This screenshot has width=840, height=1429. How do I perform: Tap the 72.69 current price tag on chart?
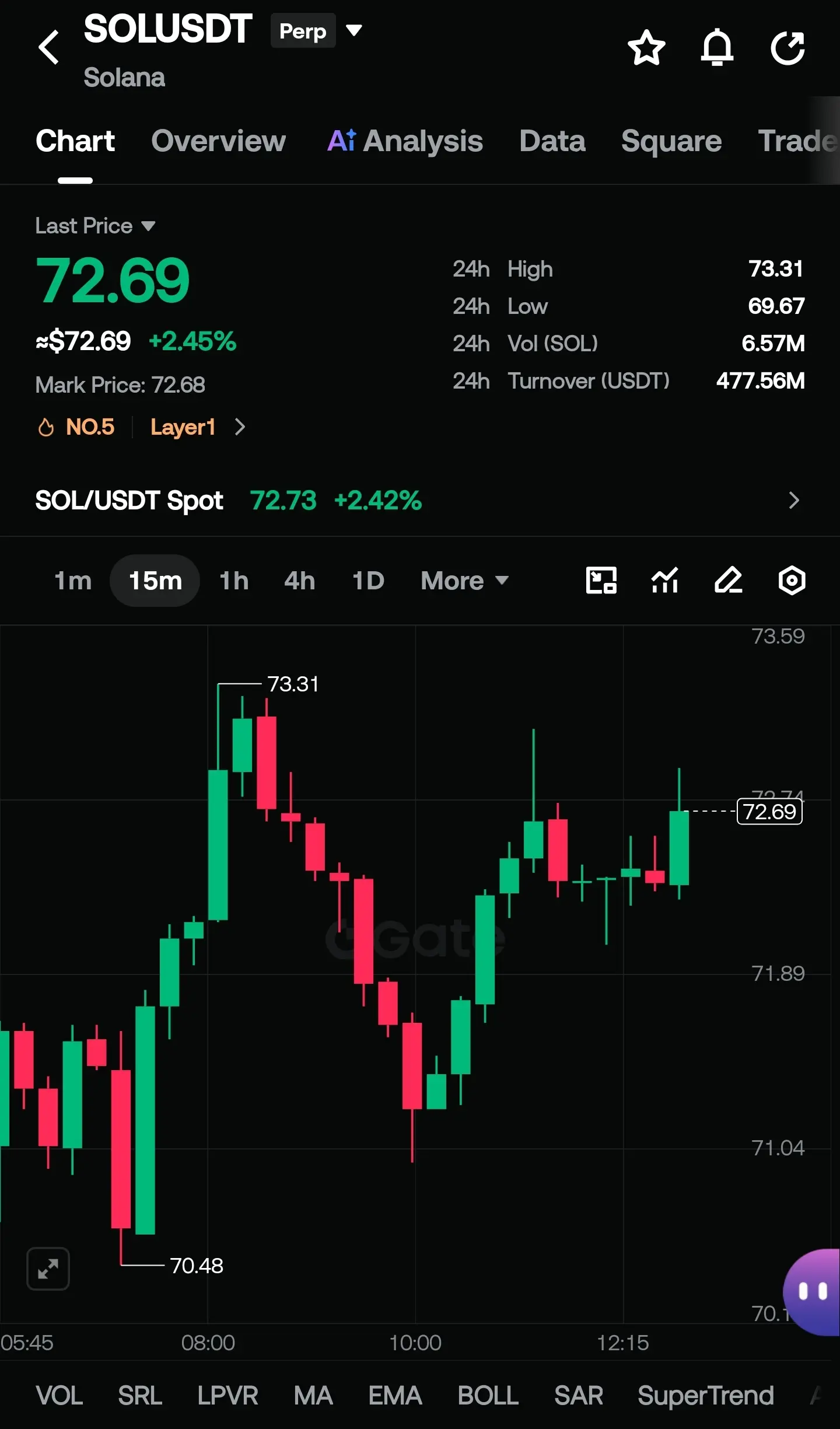[769, 812]
